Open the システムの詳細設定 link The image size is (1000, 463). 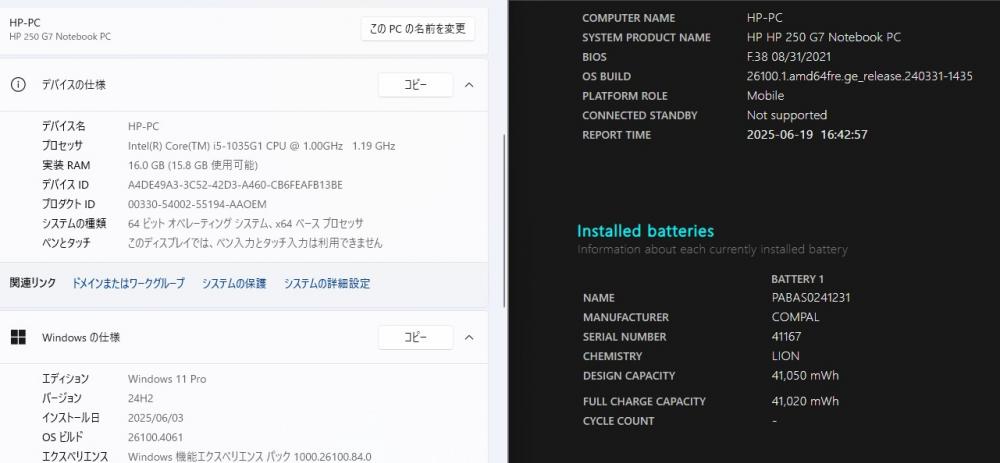(327, 283)
